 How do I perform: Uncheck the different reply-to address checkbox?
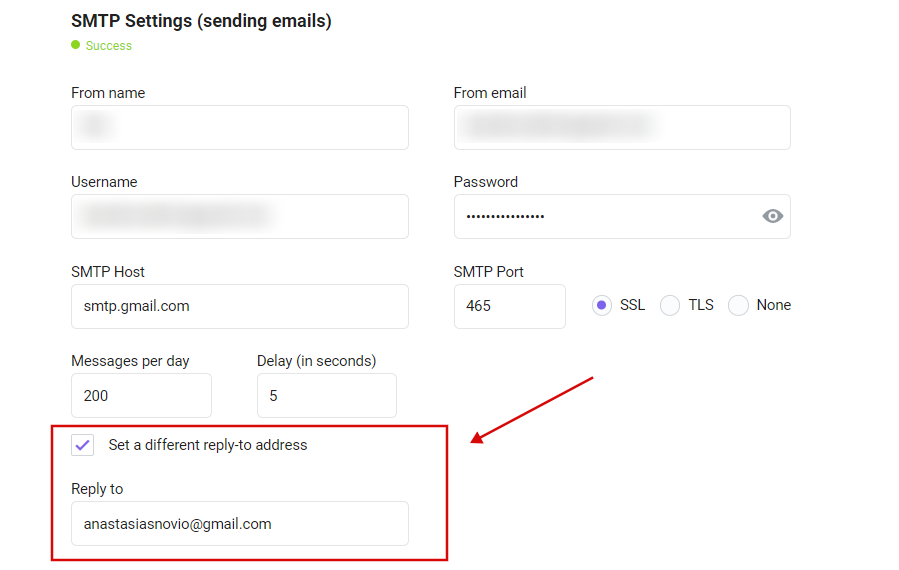(83, 445)
